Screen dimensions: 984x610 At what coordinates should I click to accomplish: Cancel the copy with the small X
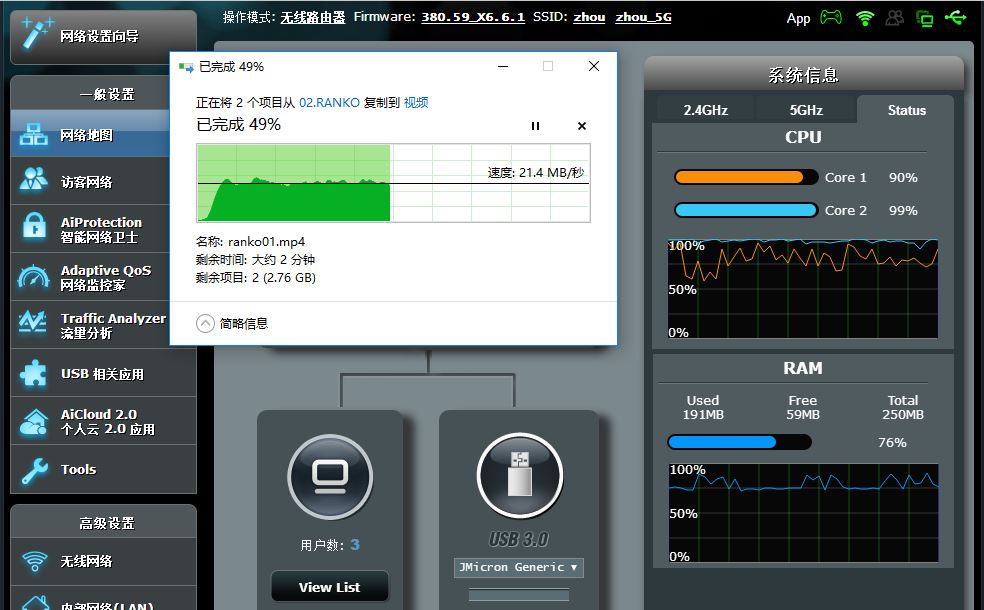(x=582, y=126)
